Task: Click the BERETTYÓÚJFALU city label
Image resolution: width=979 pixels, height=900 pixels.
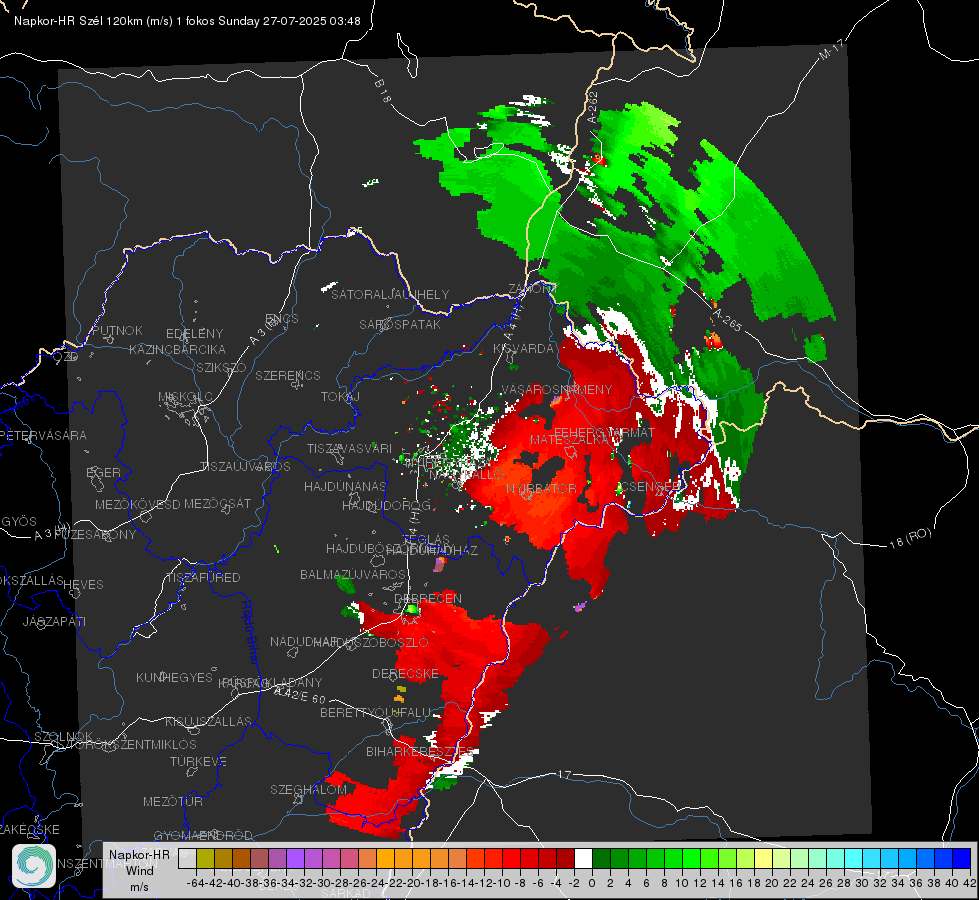Action: pos(375,713)
